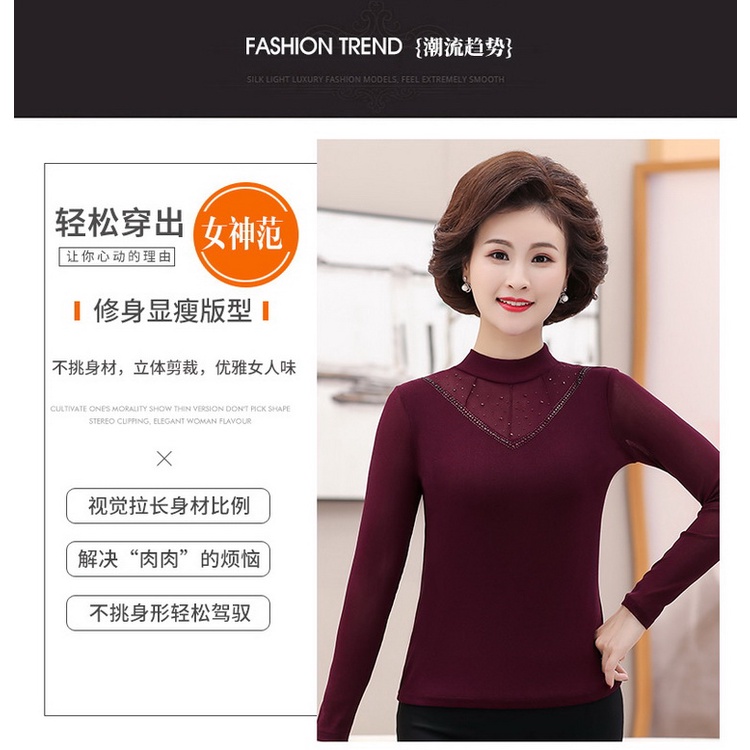Click the 不挑身形轻松驾驭 rounded label
This screenshot has width=750, height=750.
(x=168, y=613)
